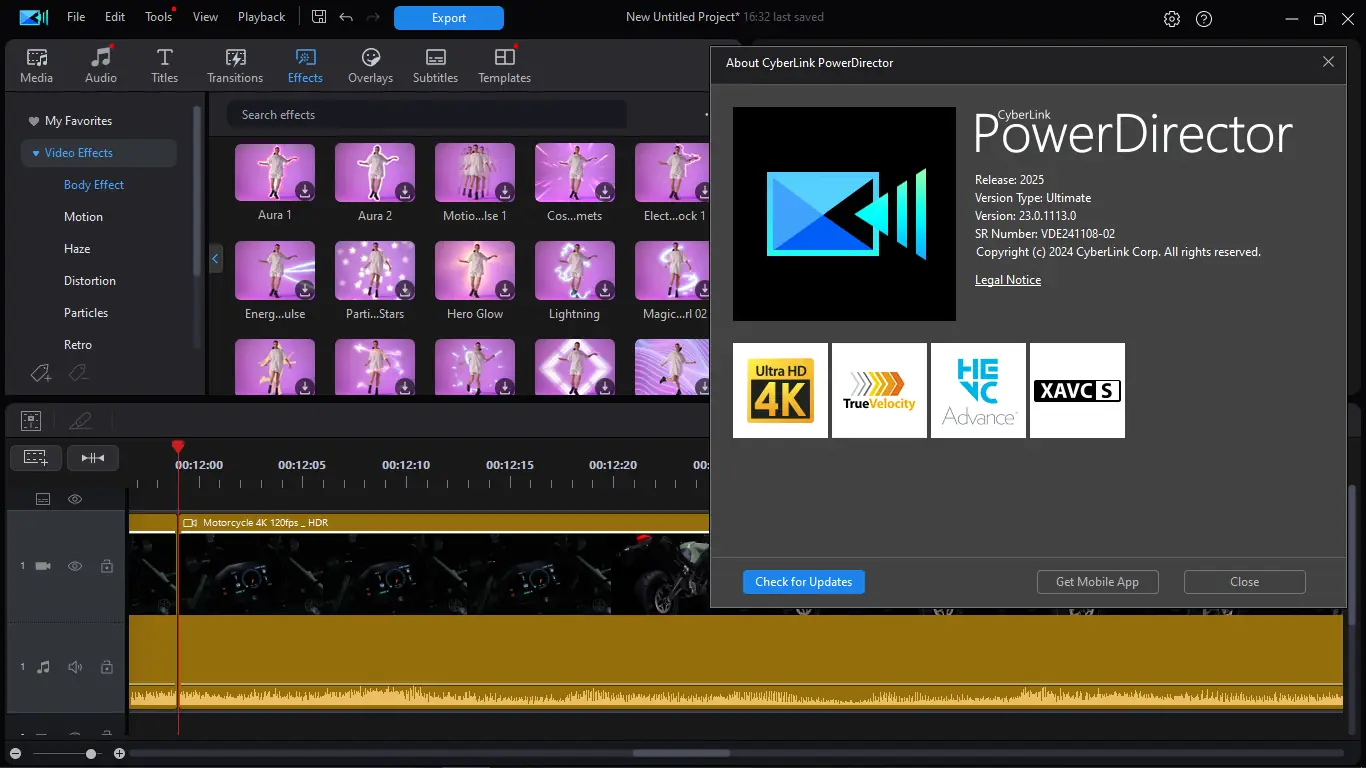
Task: Mute audio track 1 speaker icon
Action: point(75,667)
